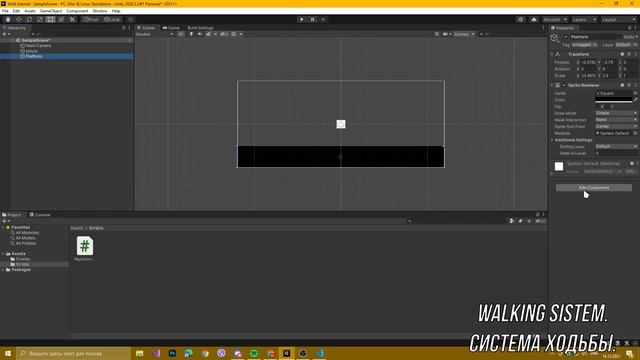The width and height of the screenshot is (640, 360).
Task: Open Windows Start menu
Action: (x=8, y=353)
